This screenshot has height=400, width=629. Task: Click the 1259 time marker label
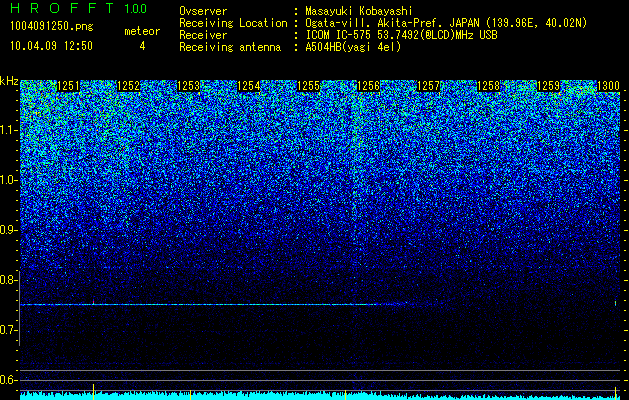(548, 86)
